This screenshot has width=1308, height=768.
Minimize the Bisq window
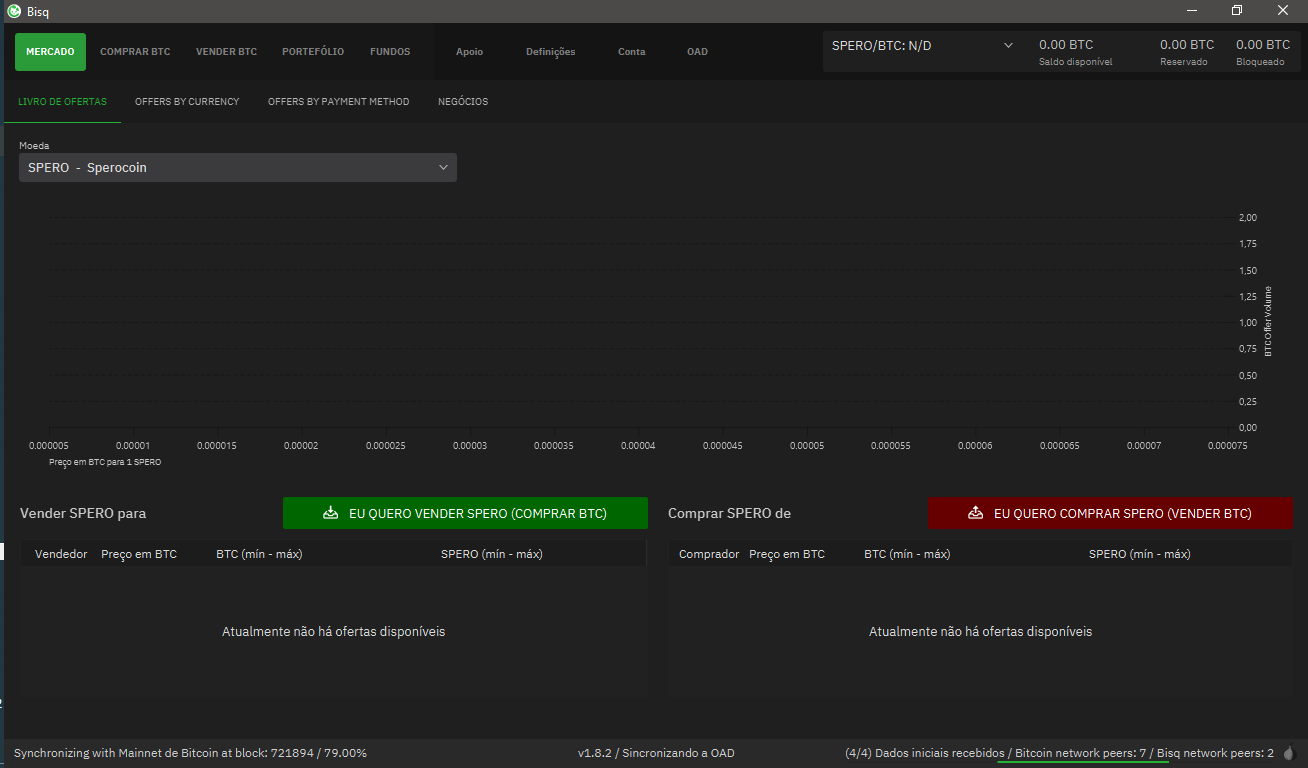(x=1191, y=11)
